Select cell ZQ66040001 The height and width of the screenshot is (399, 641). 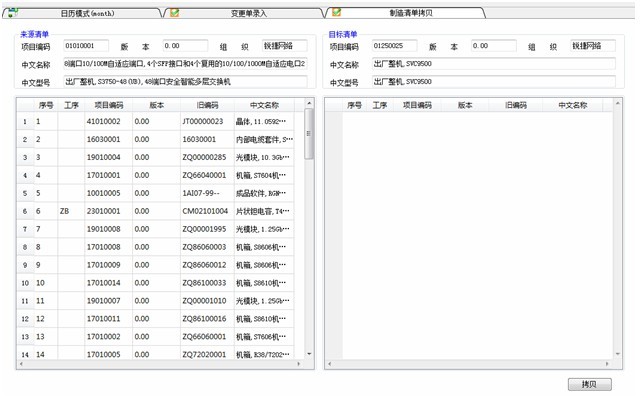point(207,175)
